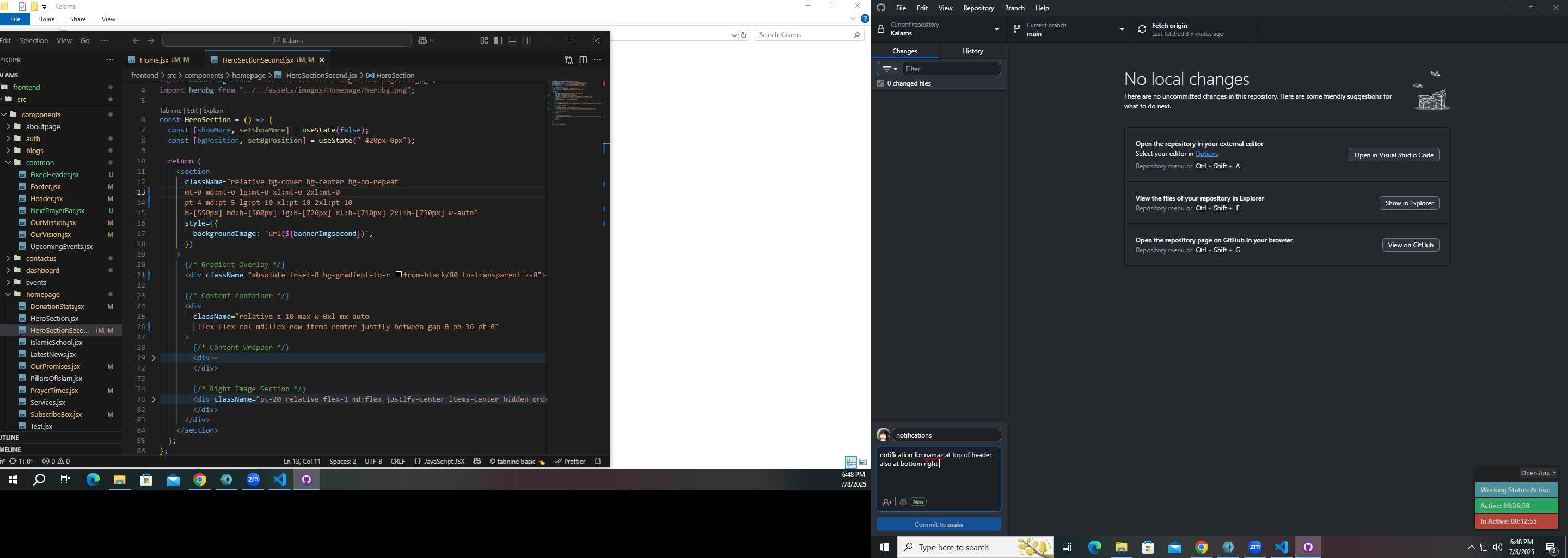Go back with VS Code navigation arrow

136,41
